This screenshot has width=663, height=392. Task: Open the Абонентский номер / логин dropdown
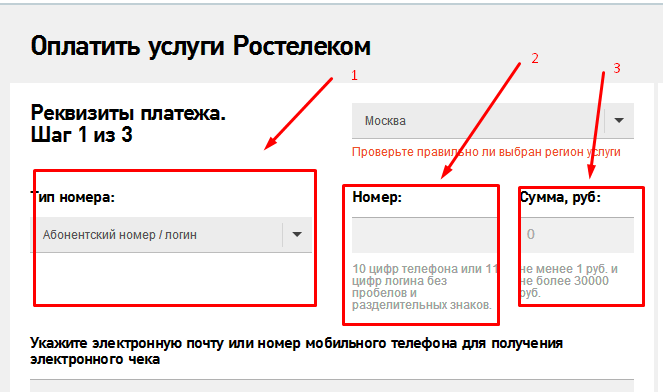(x=171, y=235)
